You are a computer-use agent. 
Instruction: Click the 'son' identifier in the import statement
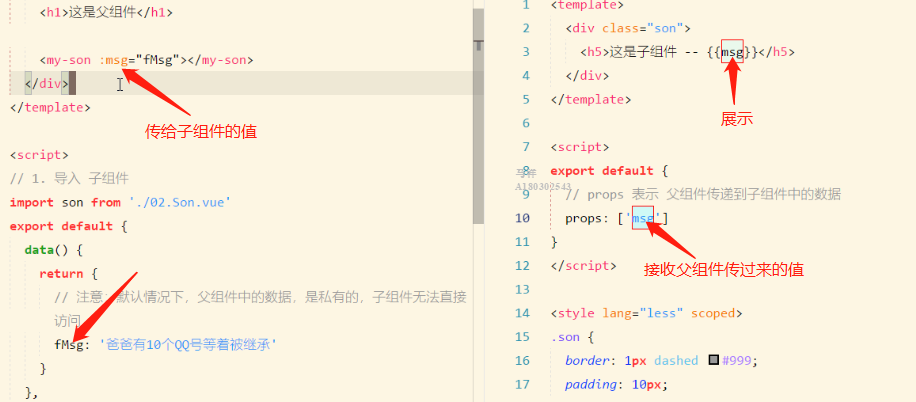tap(72, 202)
